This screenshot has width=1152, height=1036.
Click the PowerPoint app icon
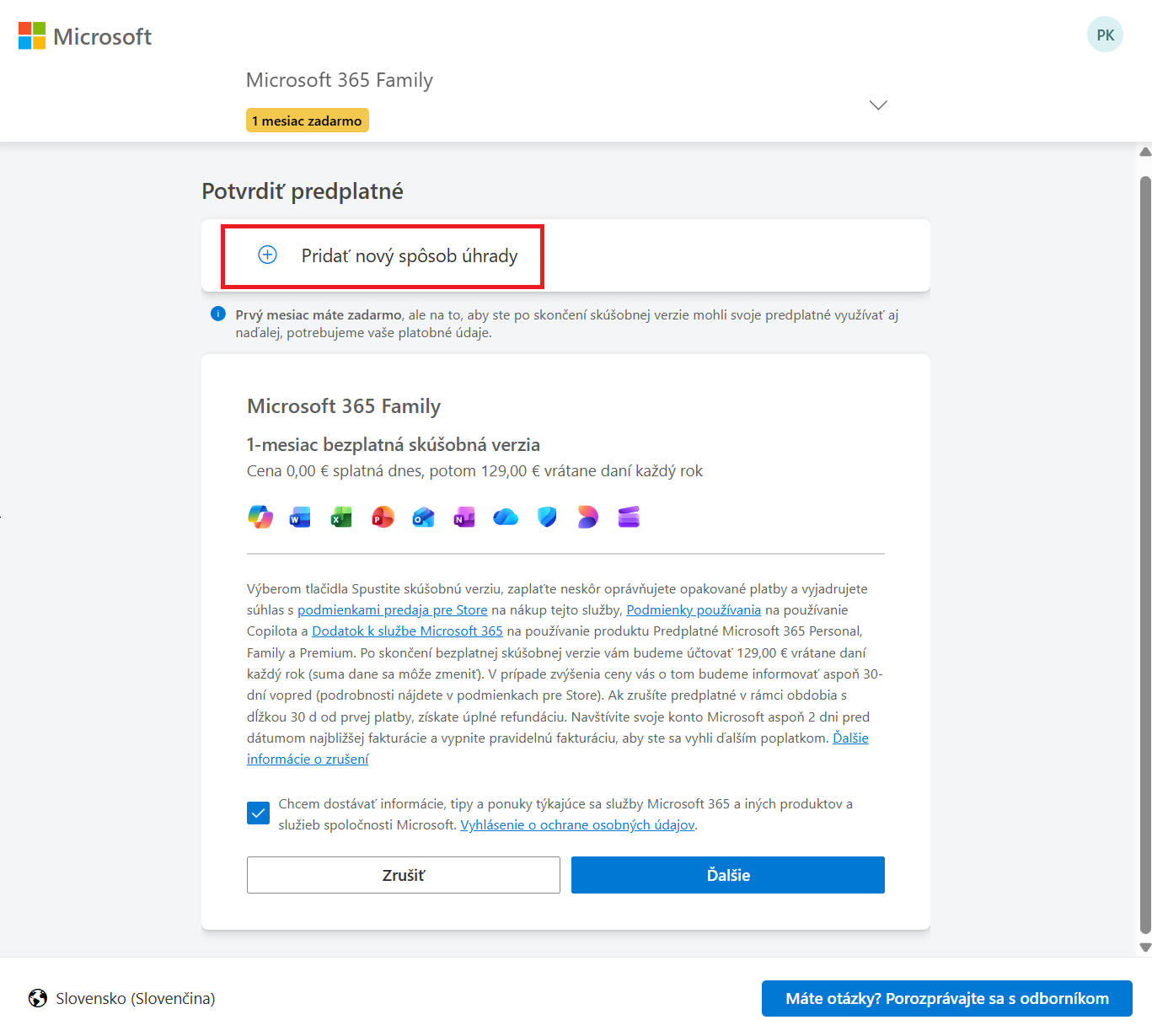pyautogui.click(x=383, y=517)
